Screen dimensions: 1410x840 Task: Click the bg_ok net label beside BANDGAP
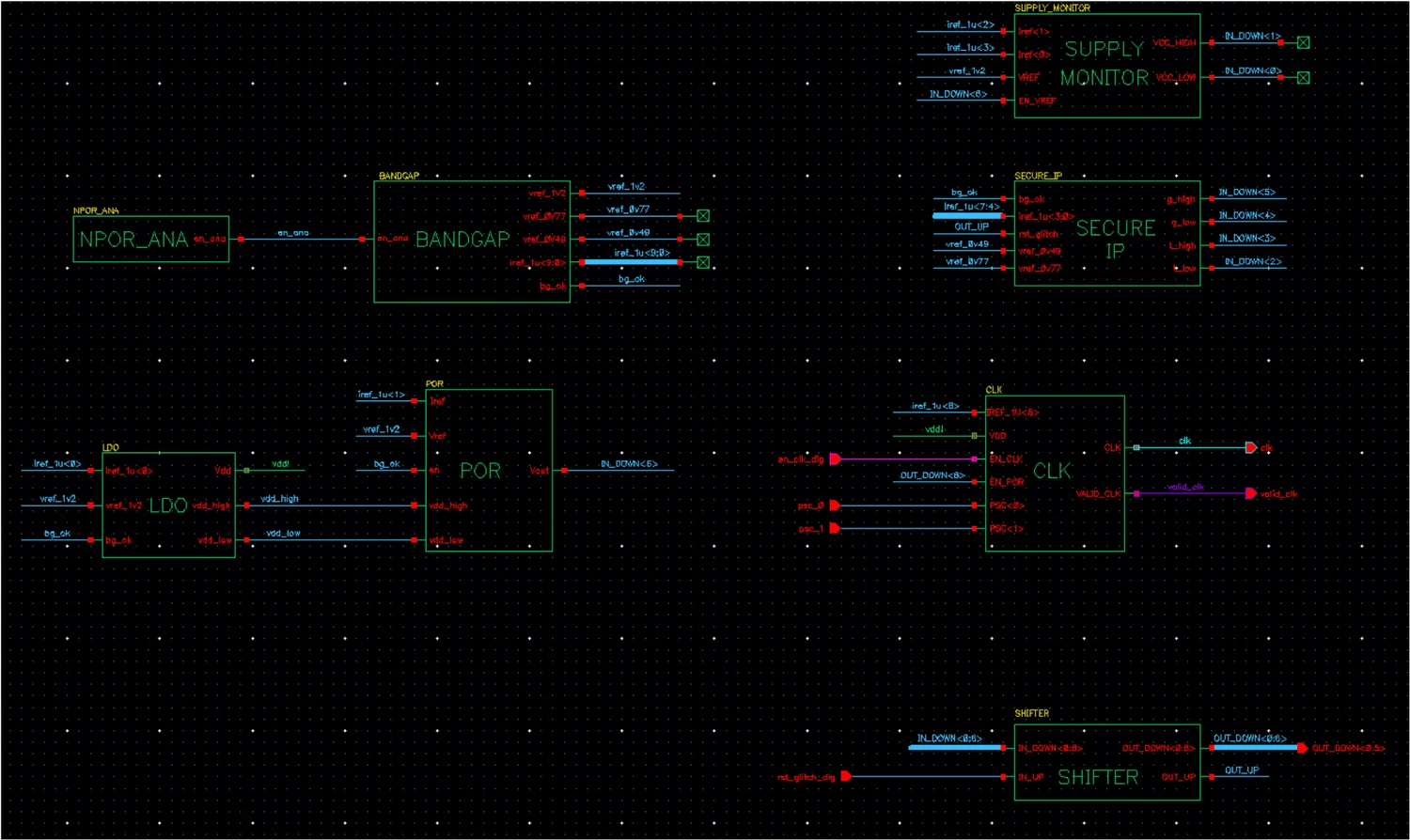click(x=632, y=279)
